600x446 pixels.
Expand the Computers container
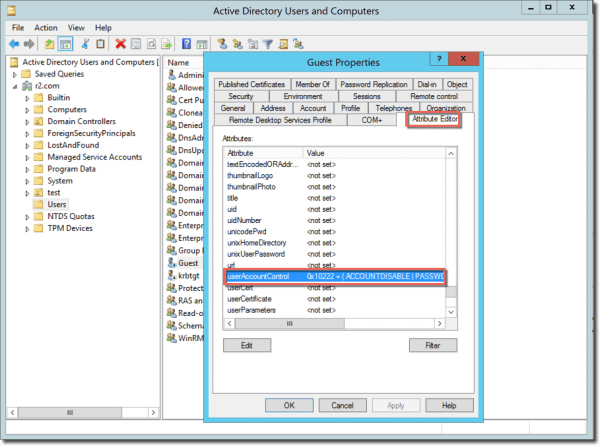pyautogui.click(x=27, y=110)
